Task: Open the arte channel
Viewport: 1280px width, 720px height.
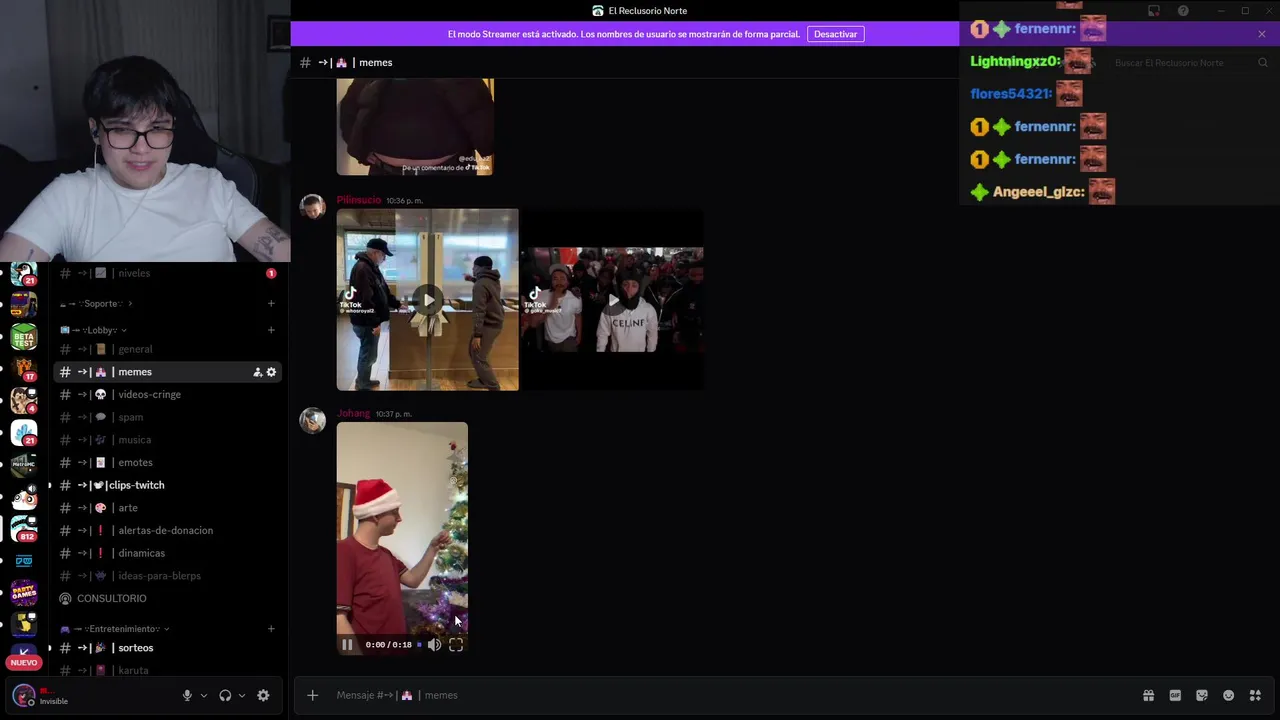Action: (167, 508)
